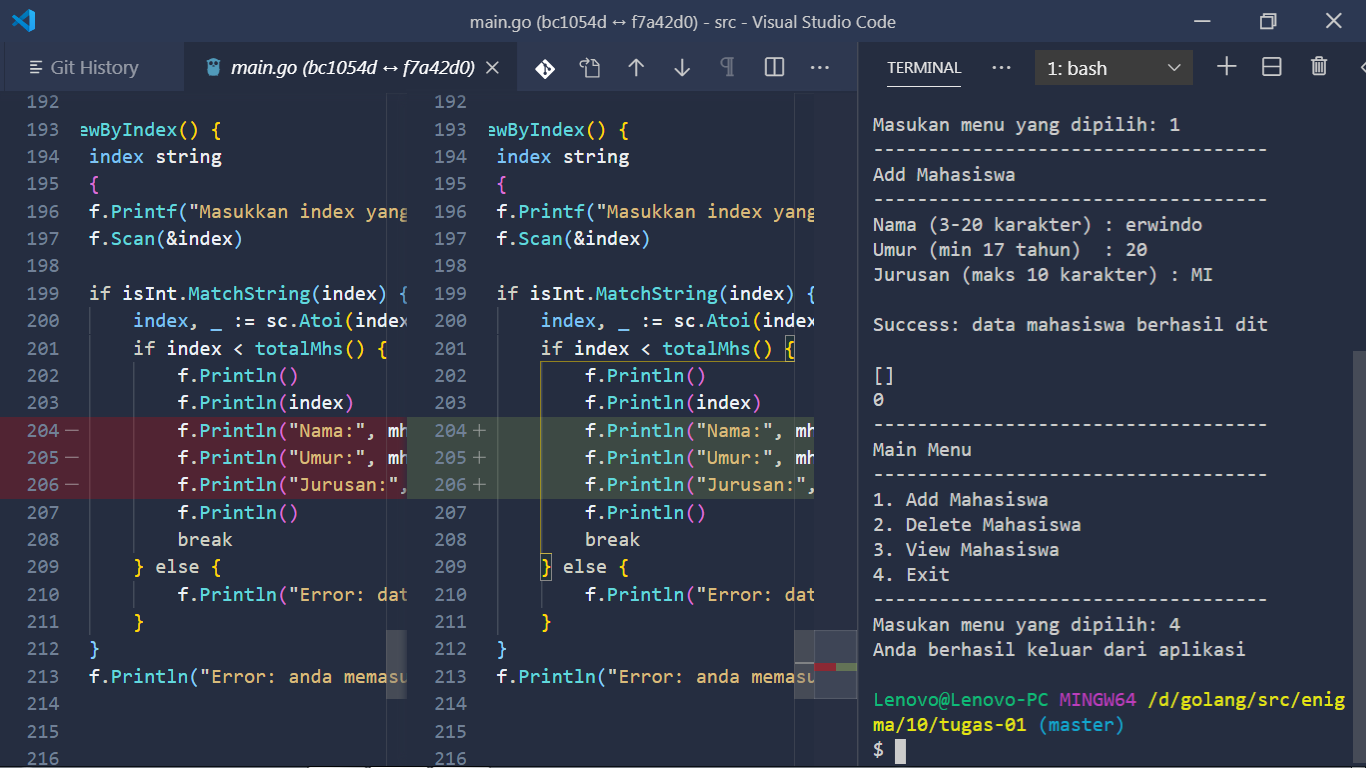Open the '1: bash' terminal selector dropdown
The height and width of the screenshot is (768, 1366).
[1114, 68]
